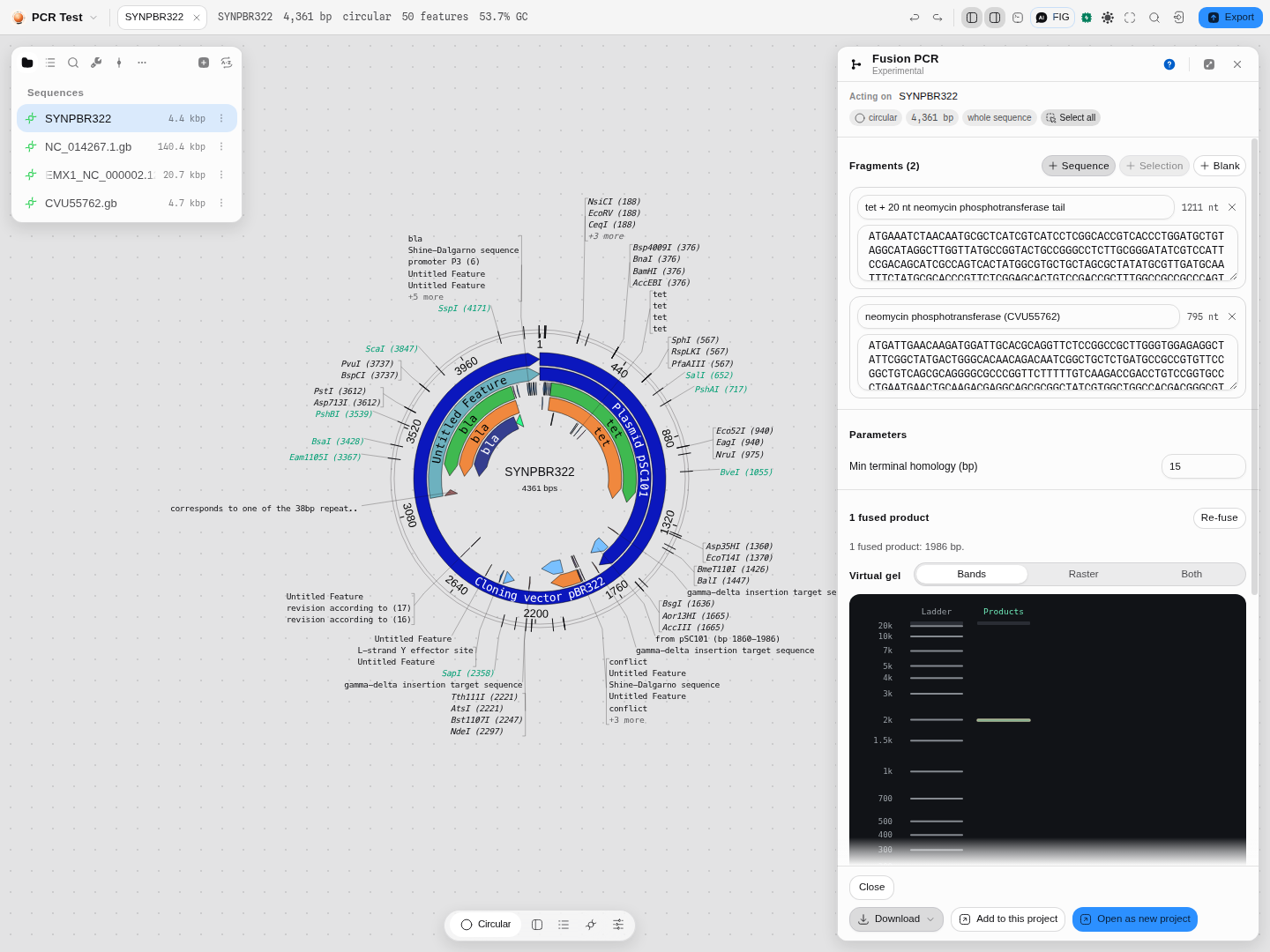Select the folder icon in Sequences panel
1270x952 pixels.
tap(27, 63)
